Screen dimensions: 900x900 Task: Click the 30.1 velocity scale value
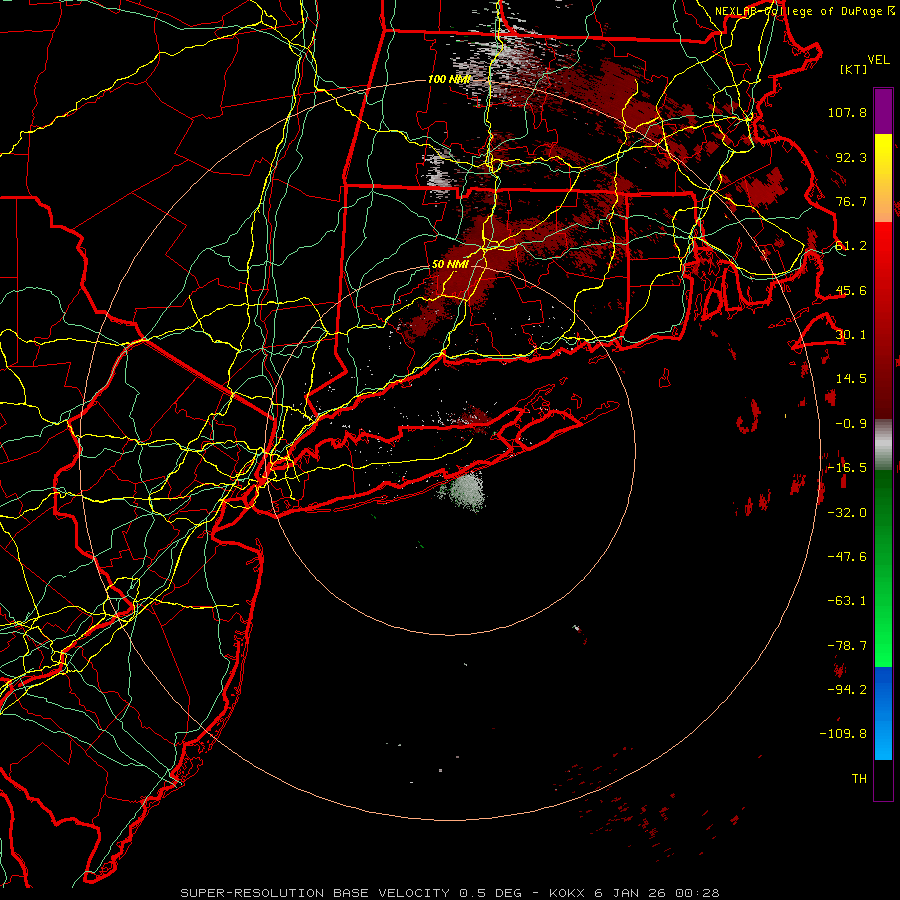tap(851, 335)
